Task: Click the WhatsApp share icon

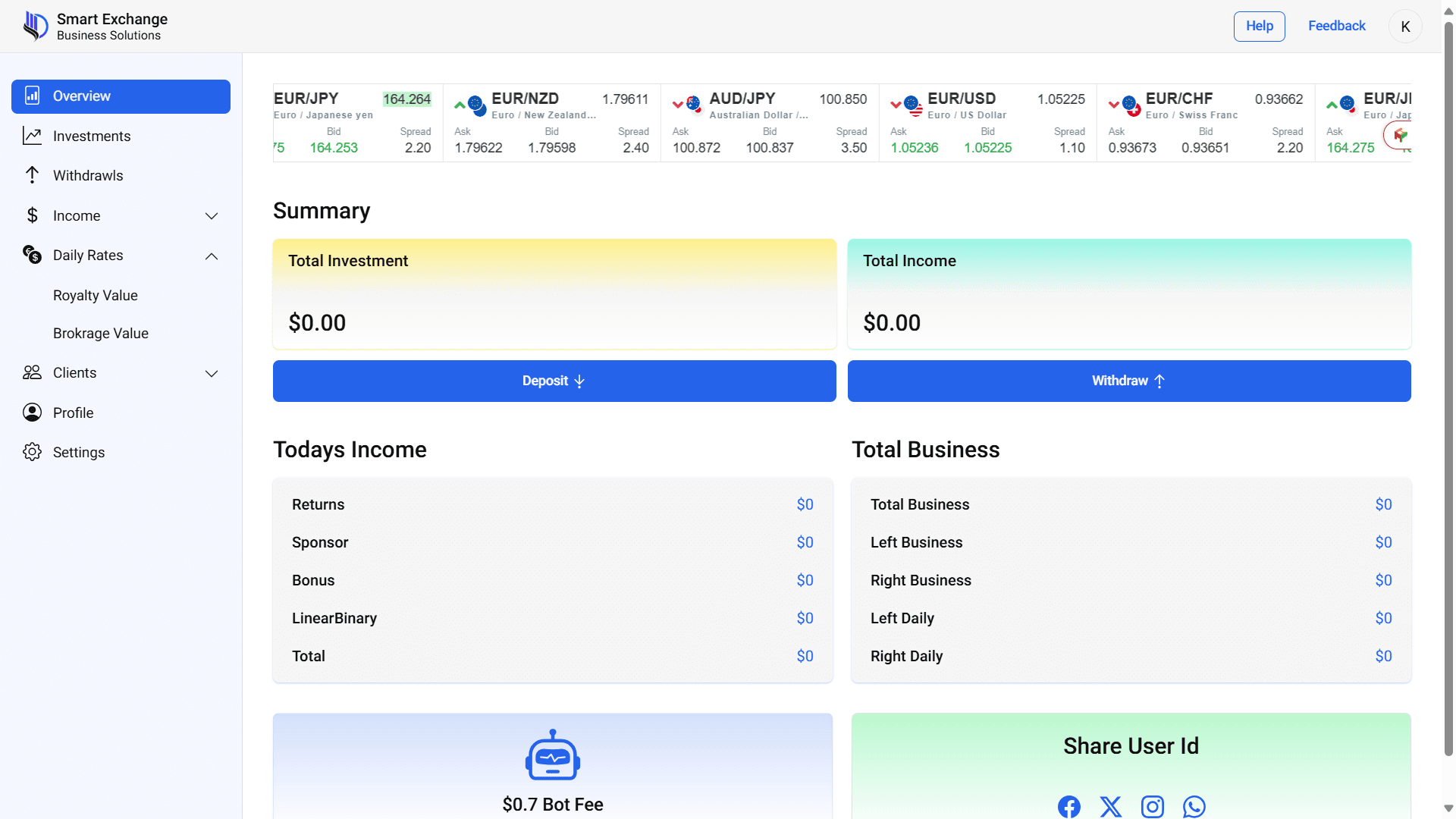Action: (x=1194, y=806)
